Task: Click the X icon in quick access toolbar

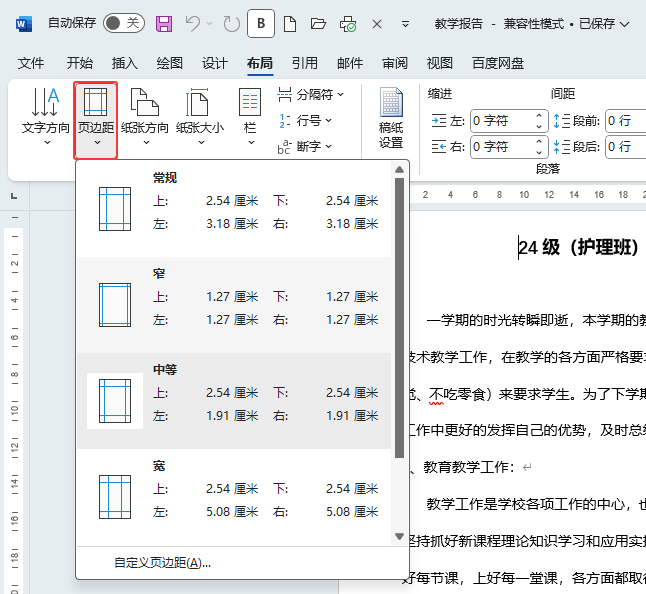Action: (x=377, y=24)
